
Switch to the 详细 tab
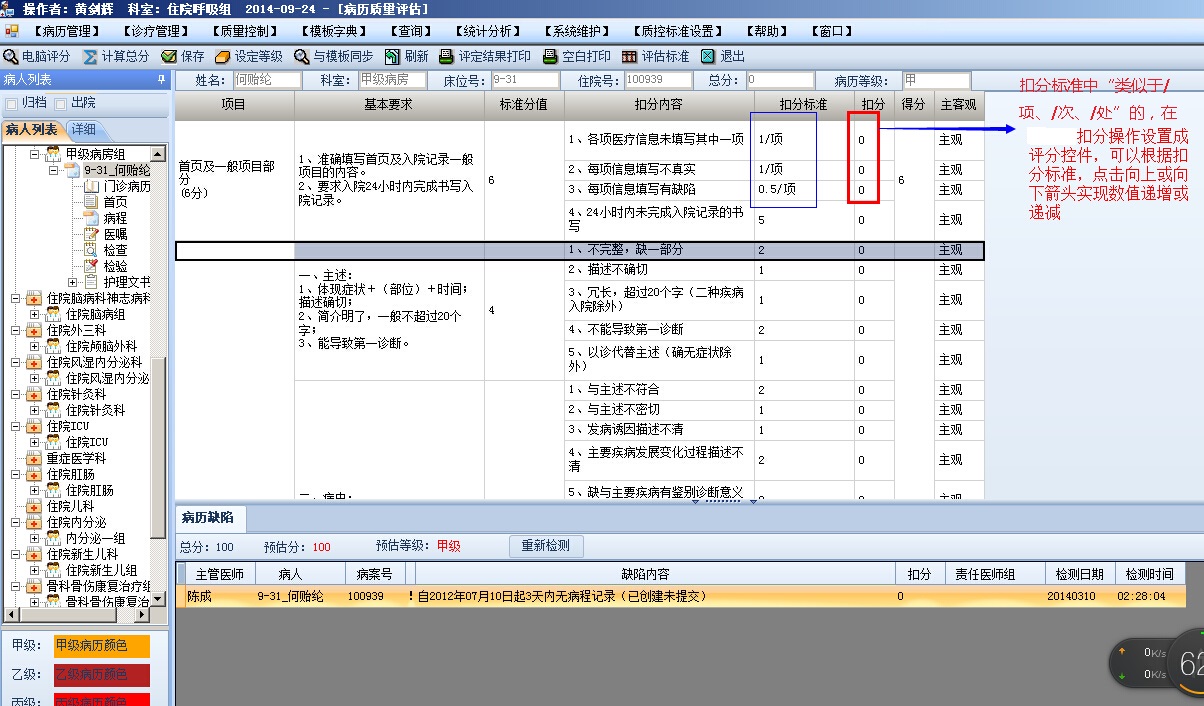[x=83, y=129]
